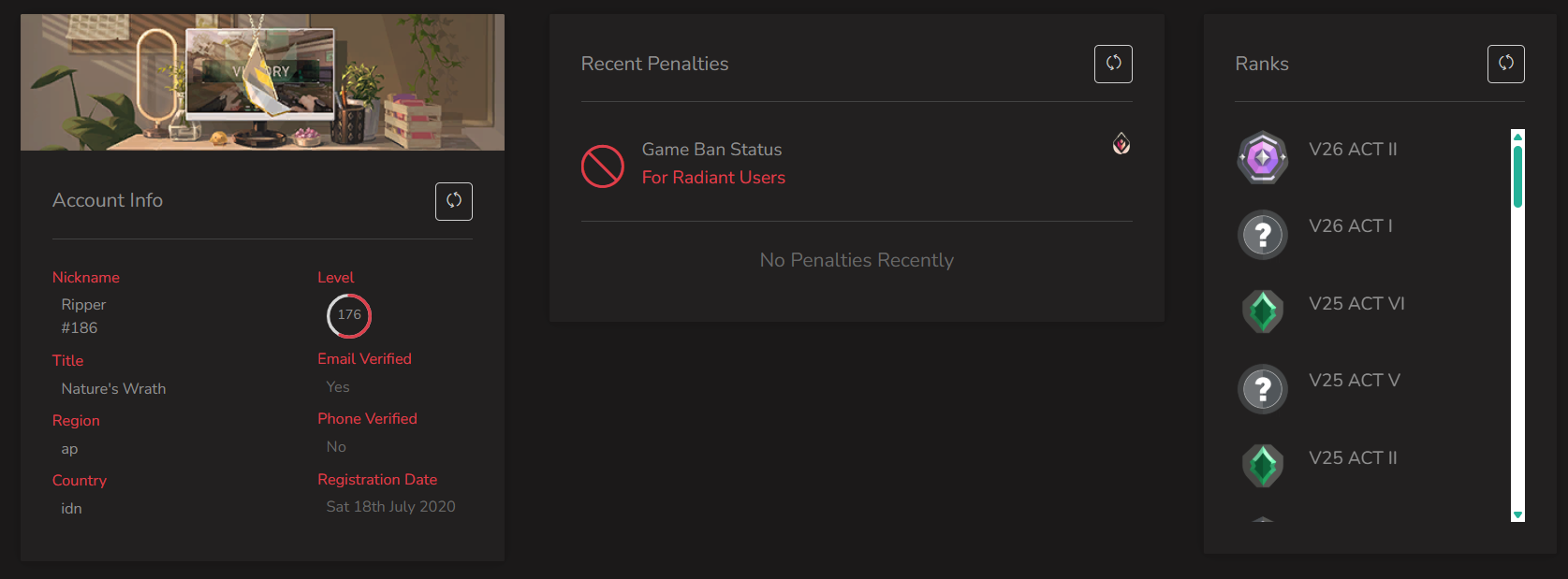
Task: Click the unranked question mark icon for V26 ACT I
Action: pos(1263,234)
